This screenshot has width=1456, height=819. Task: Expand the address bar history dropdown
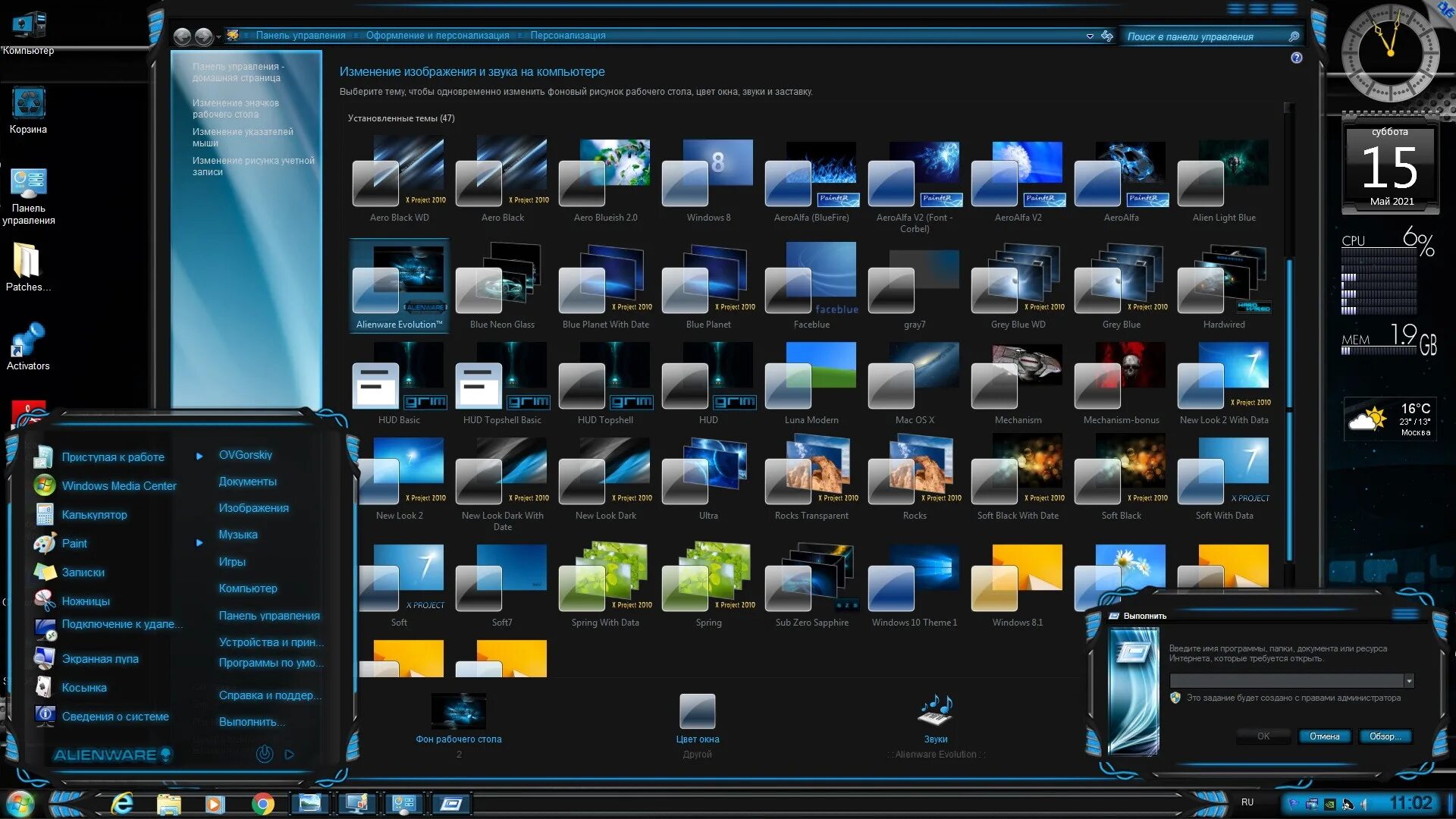(x=1090, y=36)
